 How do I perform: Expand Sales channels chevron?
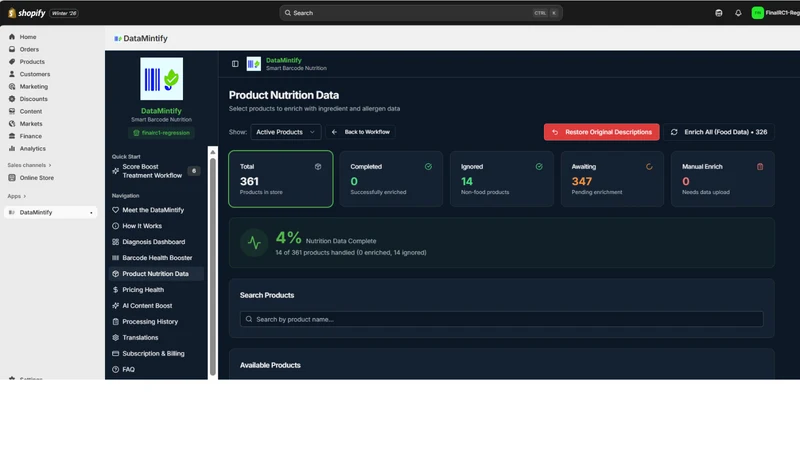(50, 165)
